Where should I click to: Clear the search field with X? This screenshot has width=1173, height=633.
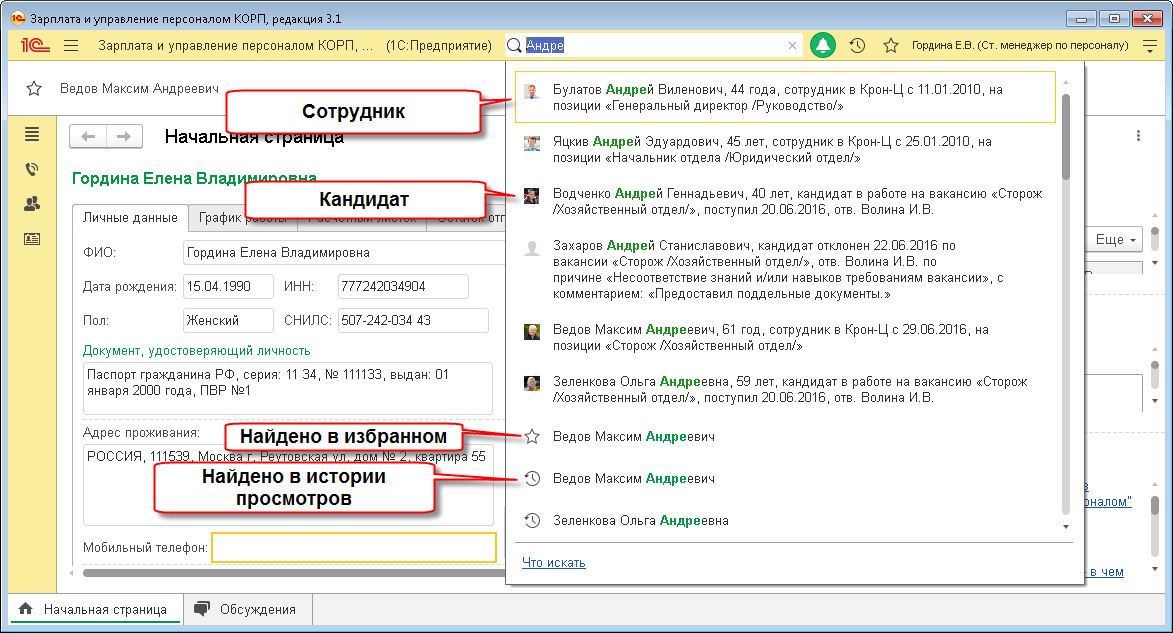tap(792, 46)
